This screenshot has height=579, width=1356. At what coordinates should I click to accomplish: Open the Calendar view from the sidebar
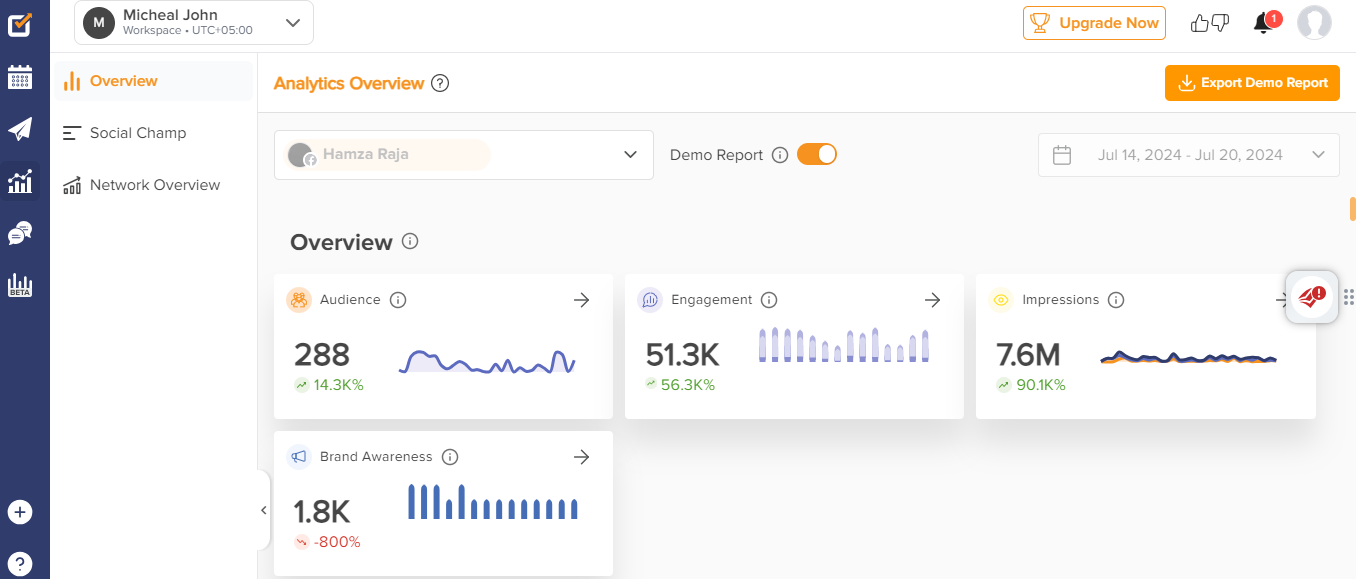pos(20,77)
